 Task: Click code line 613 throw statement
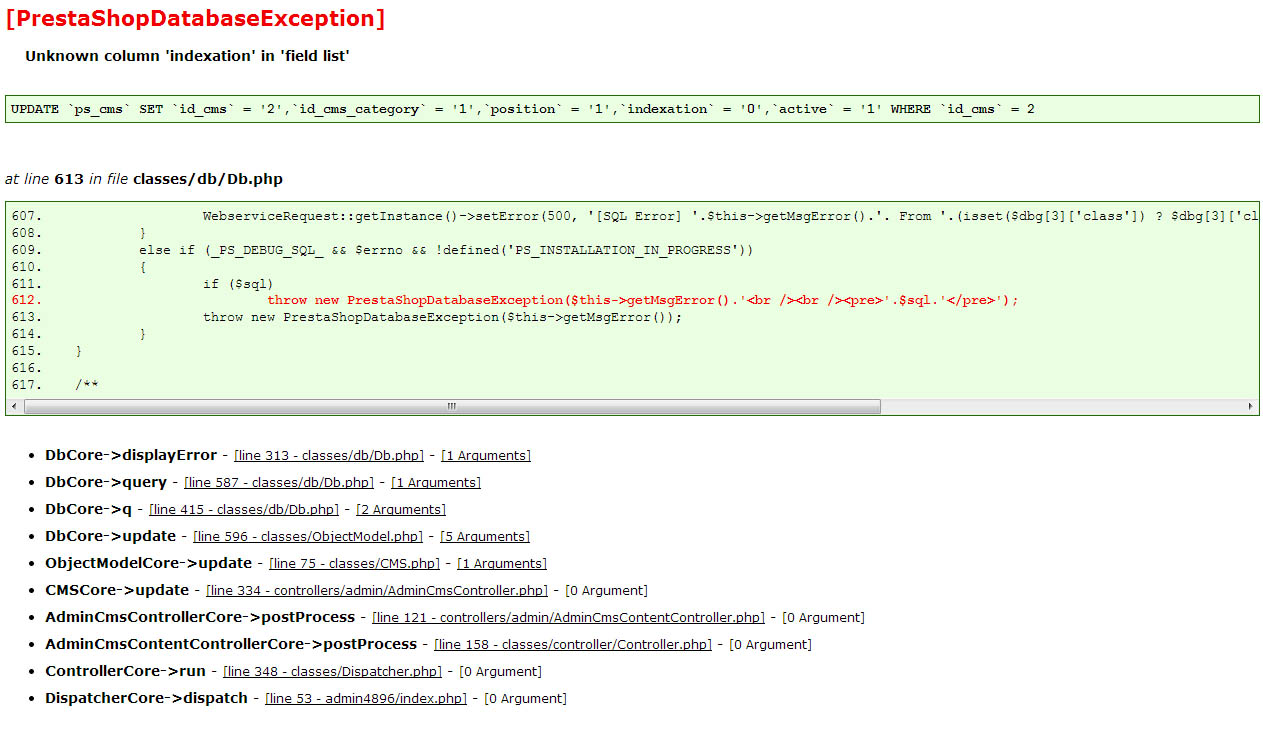click(x=442, y=317)
